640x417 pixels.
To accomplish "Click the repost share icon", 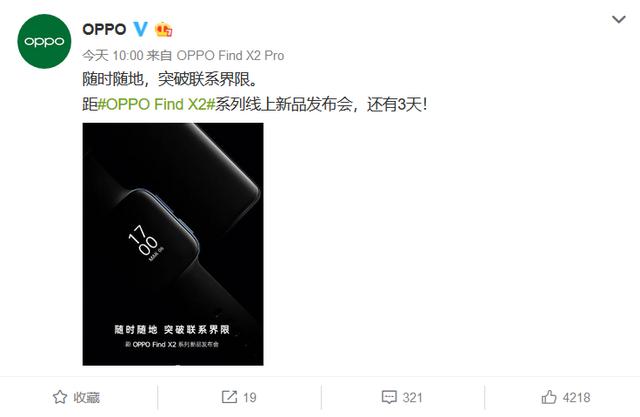I will coord(229,397).
